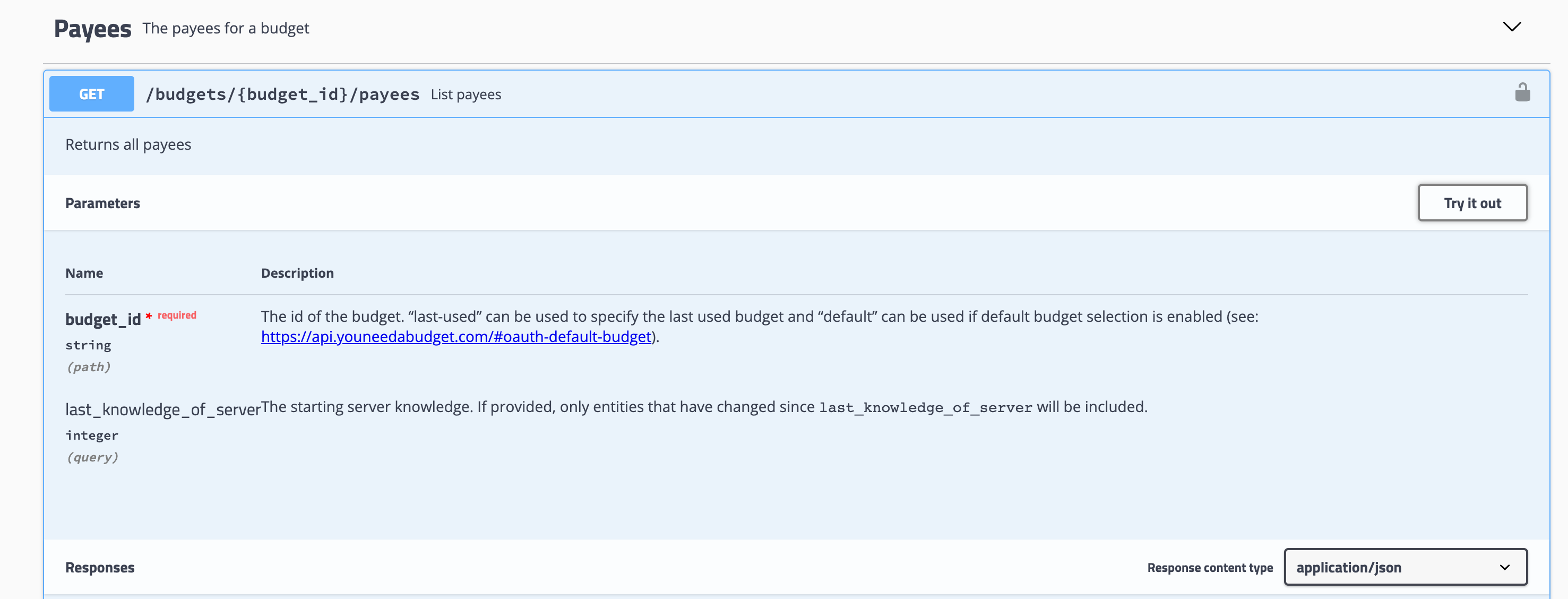Viewport: 1568px width, 599px height.
Task: Click the Description column header
Action: tap(297, 273)
